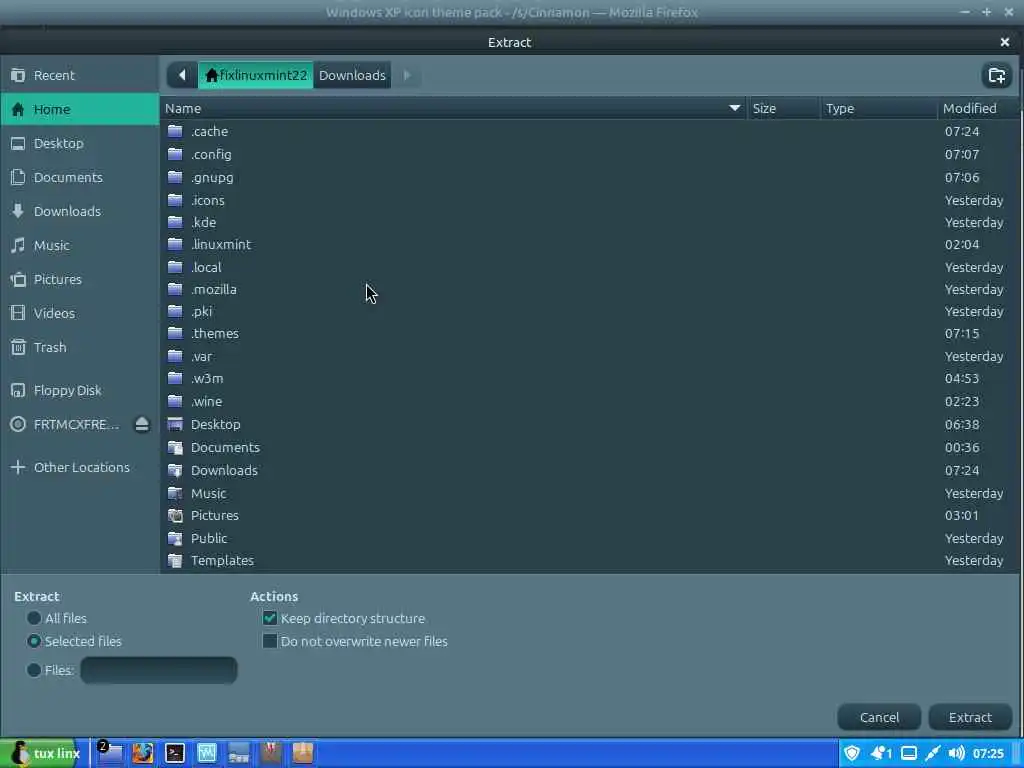1024x768 pixels.
Task: Select the .wine folder
Action: tap(589, 401)
